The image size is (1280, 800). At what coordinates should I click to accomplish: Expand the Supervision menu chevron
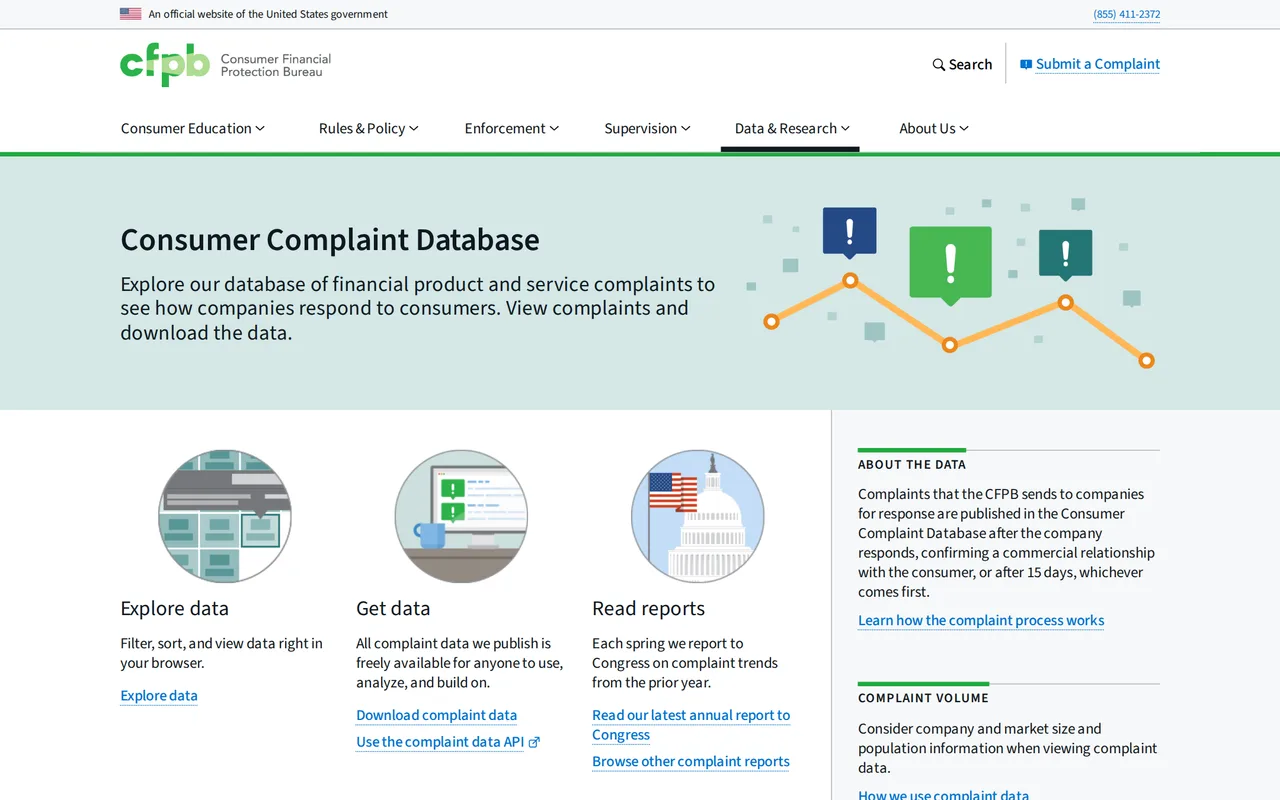coord(686,128)
